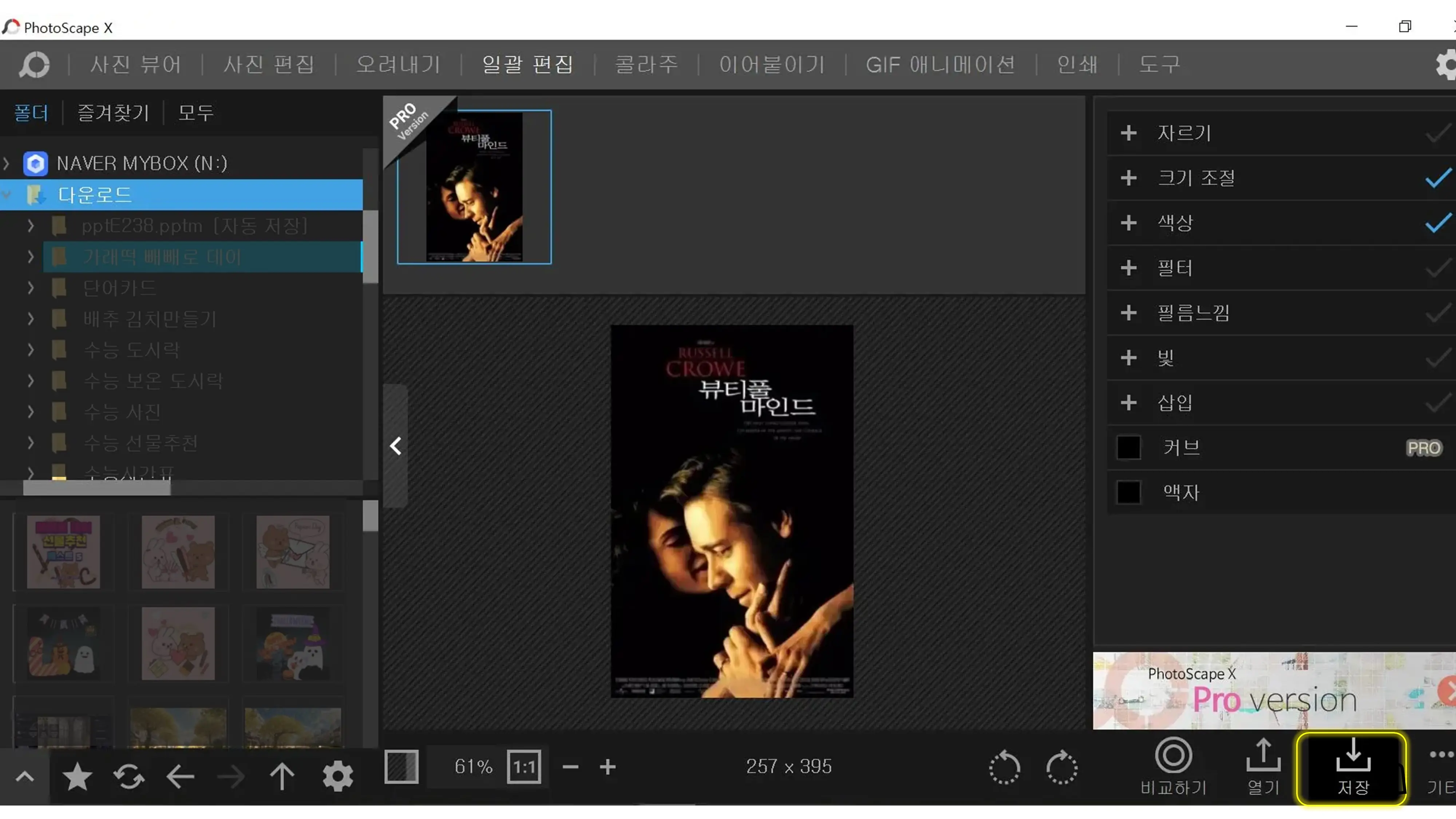Expand the 자르기 section with plus icon
This screenshot has width=1456, height=819.
coord(1128,133)
